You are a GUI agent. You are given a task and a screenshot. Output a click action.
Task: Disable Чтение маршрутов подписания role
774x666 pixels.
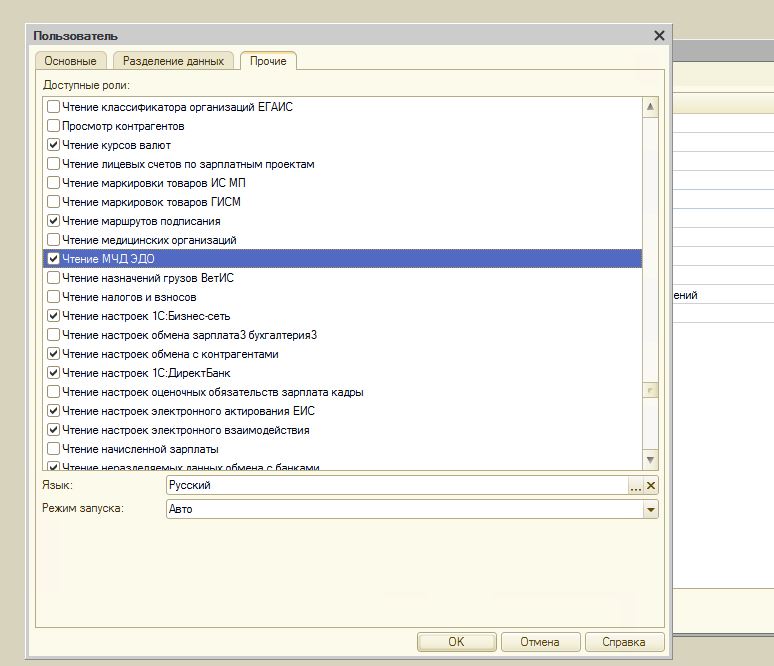click(53, 221)
